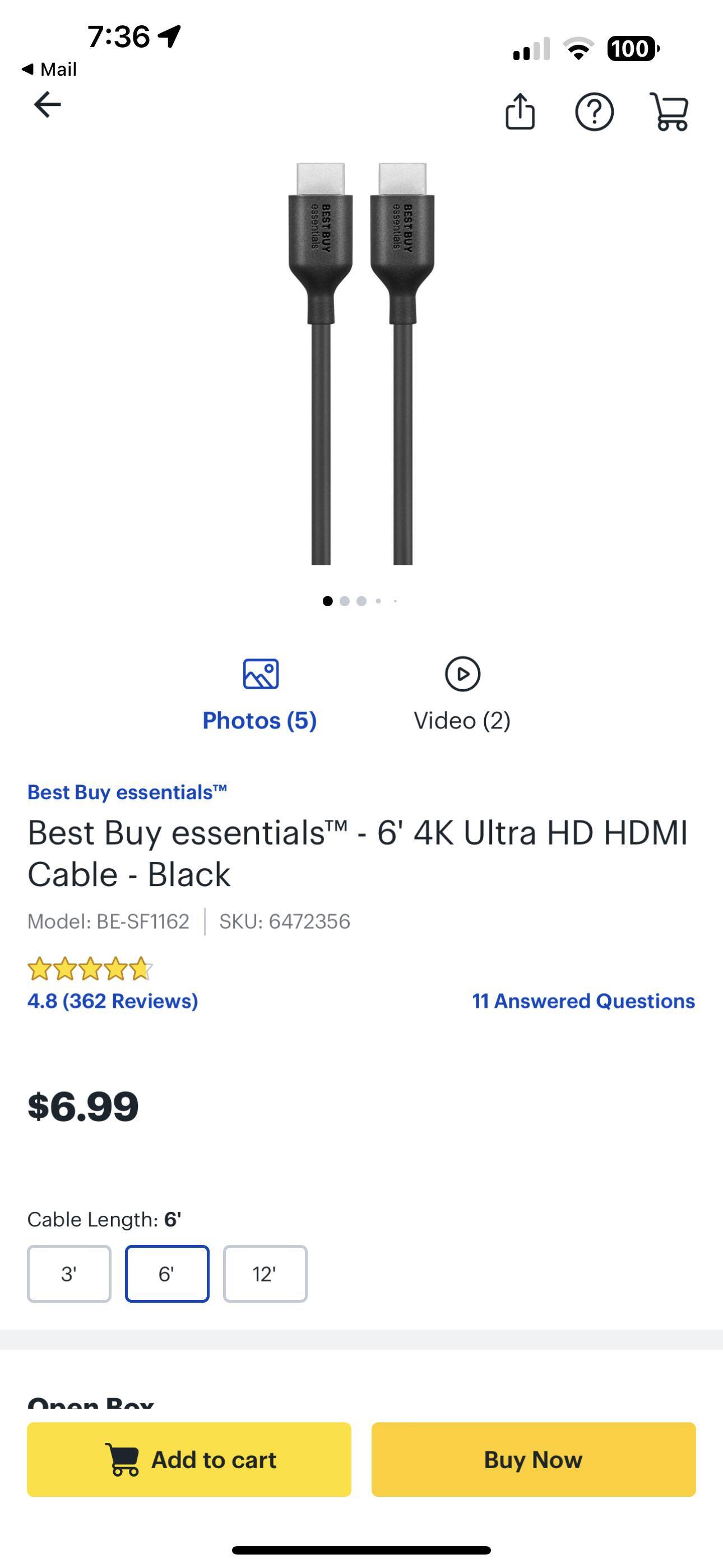This screenshot has width=723, height=1568.
Task: Open the share sheet icon
Action: pyautogui.click(x=520, y=112)
